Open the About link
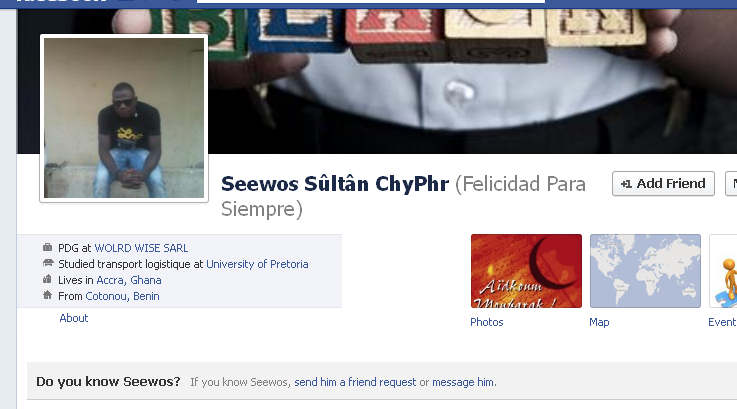The image size is (737, 409). point(74,318)
